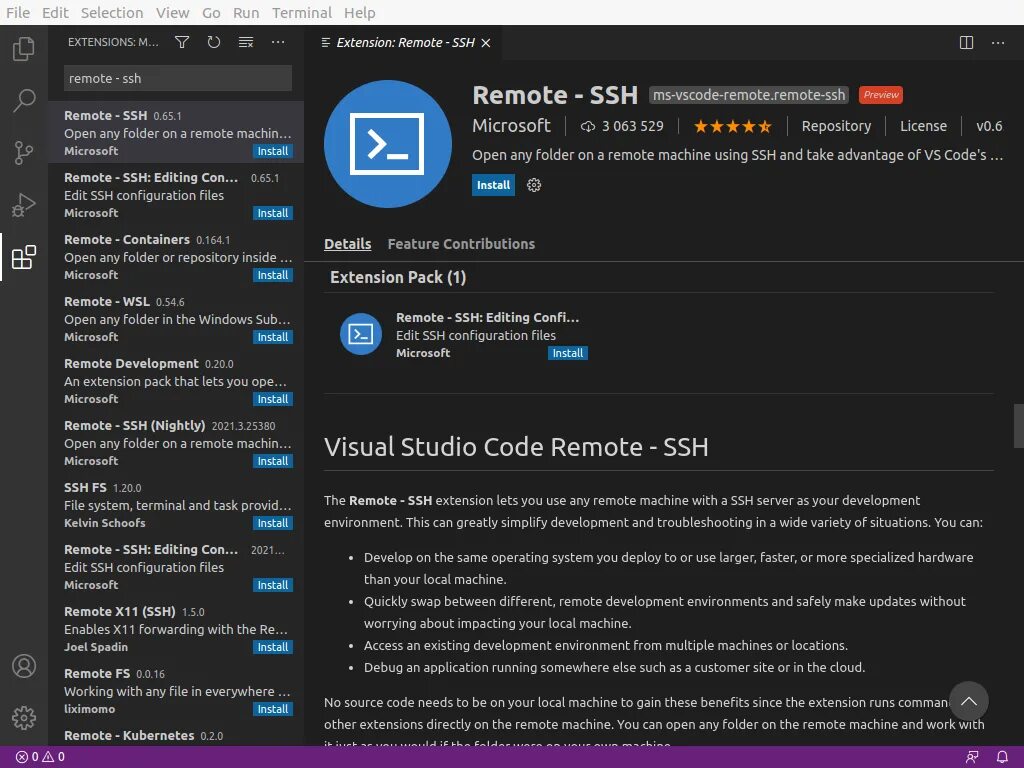Click the feedback icon in status bar
The width and height of the screenshot is (1024, 768).
pyautogui.click(x=972, y=756)
